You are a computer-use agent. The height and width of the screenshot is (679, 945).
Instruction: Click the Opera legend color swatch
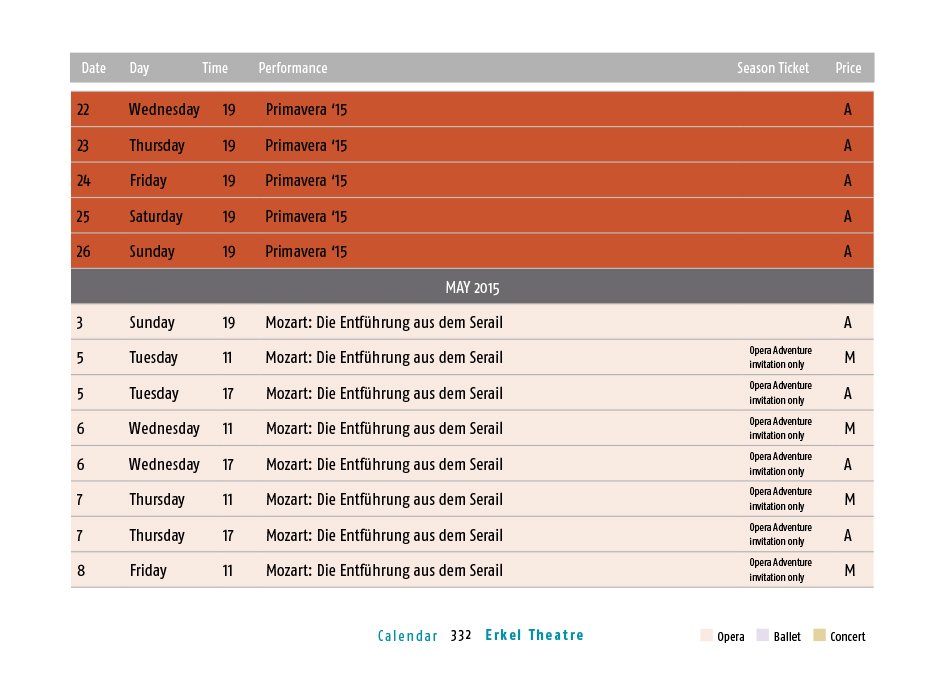pos(706,635)
